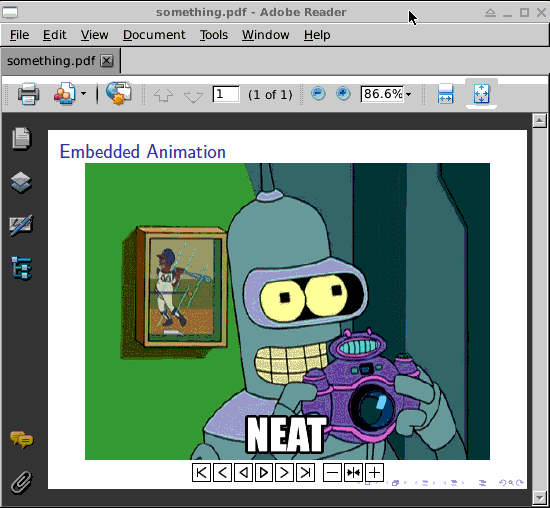Open the zoom level dropdown arrow
The image size is (550, 508).
[x=408, y=94]
